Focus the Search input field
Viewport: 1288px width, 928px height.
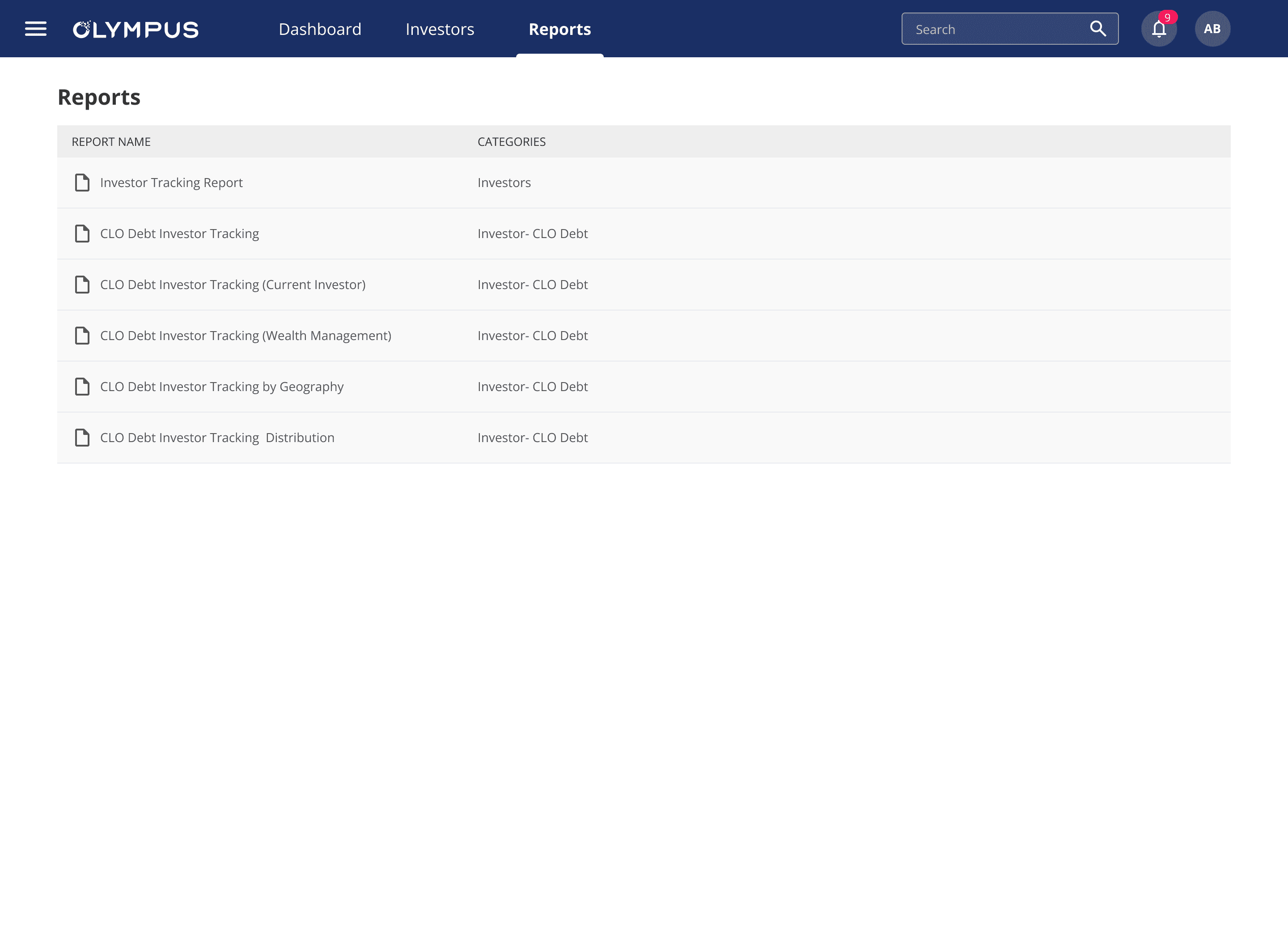[x=994, y=30]
